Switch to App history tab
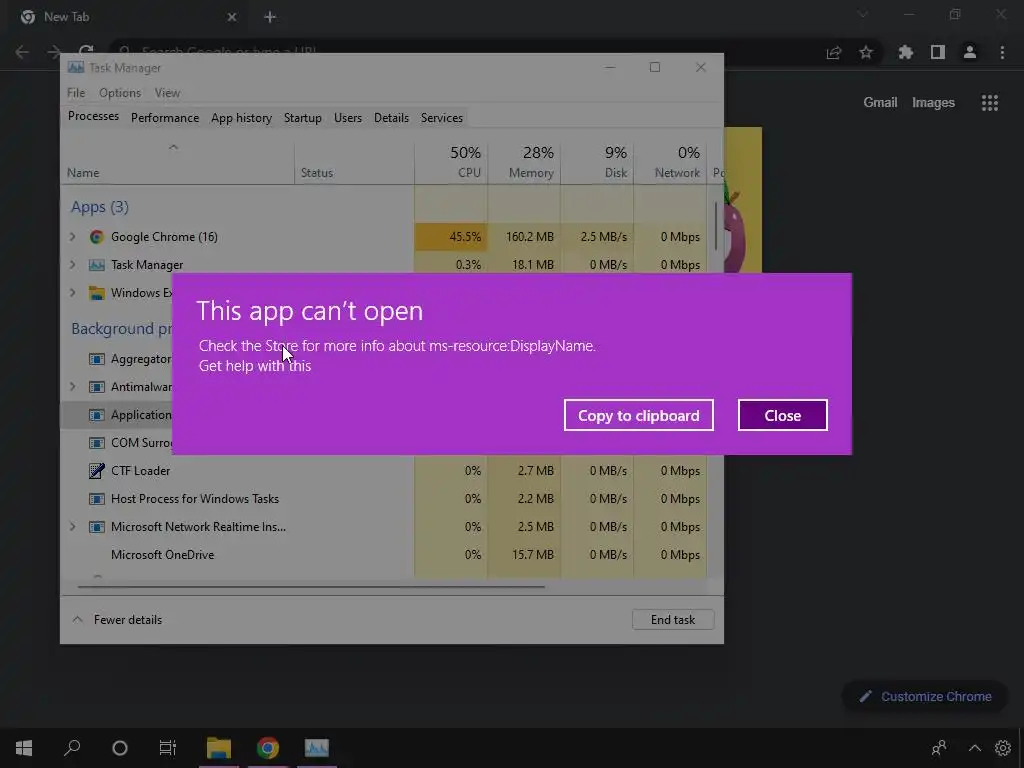 point(241,118)
